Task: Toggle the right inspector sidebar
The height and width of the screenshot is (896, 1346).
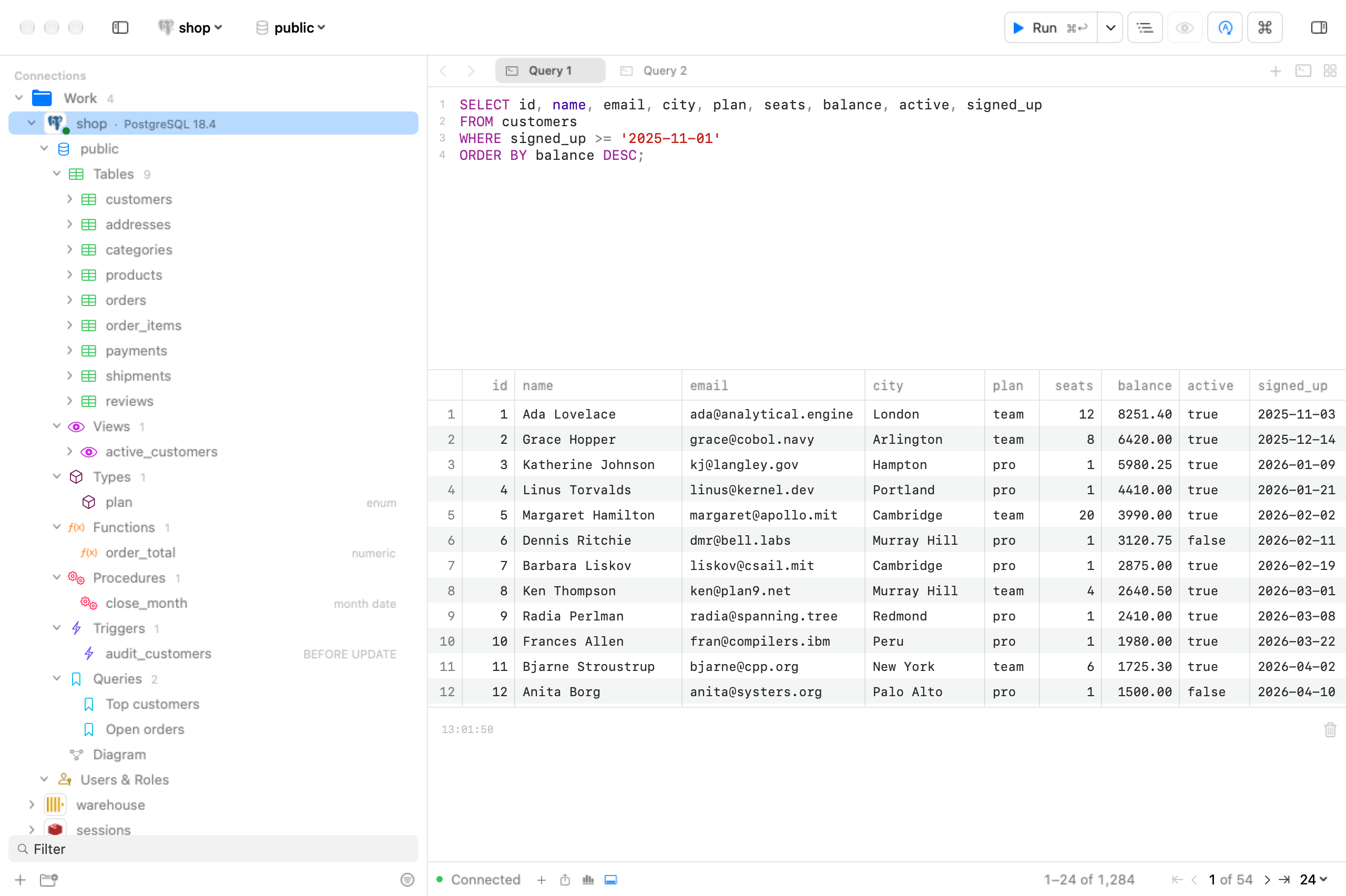Action: point(1319,27)
